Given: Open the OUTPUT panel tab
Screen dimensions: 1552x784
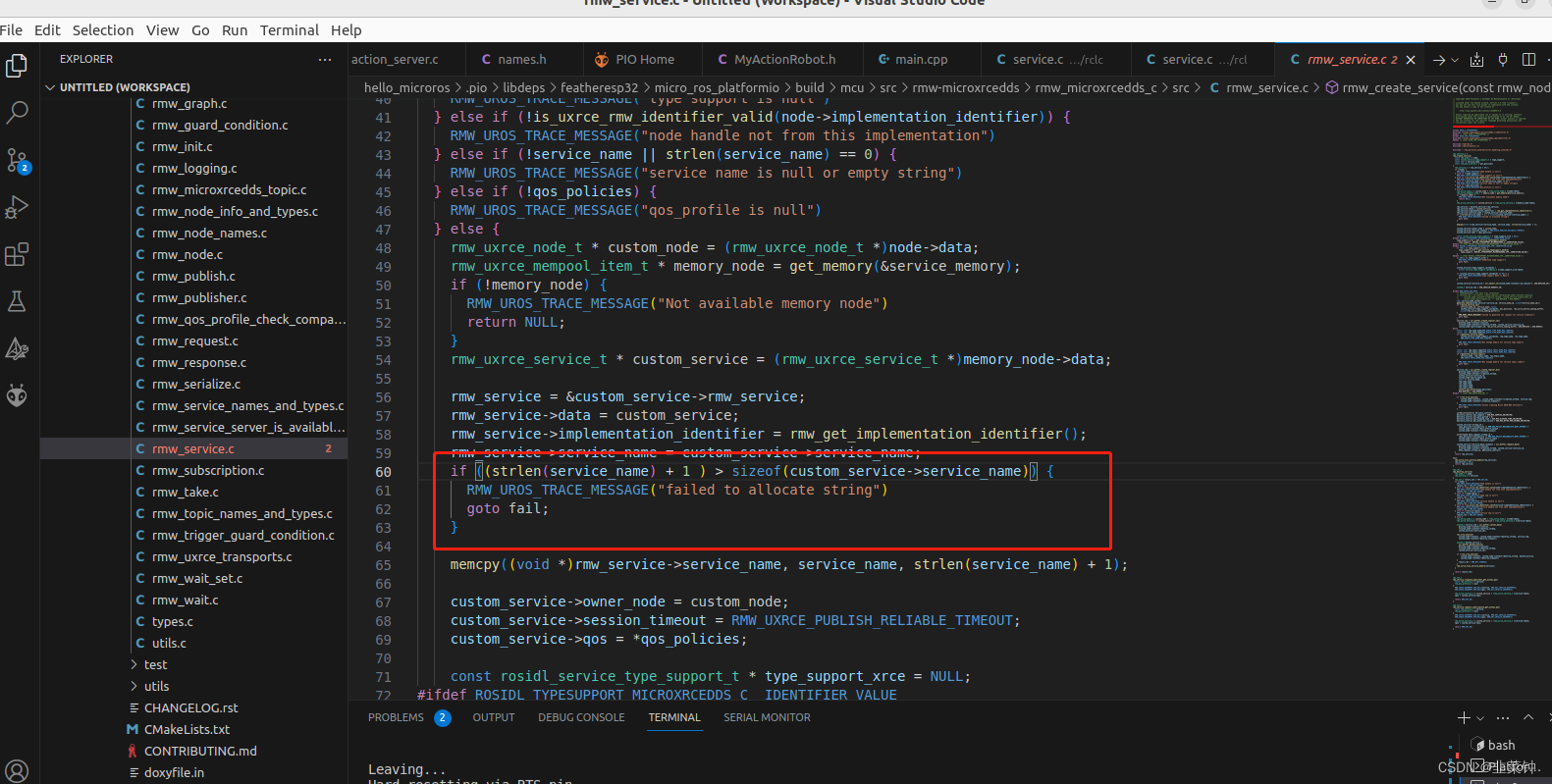Looking at the screenshot, I should click(494, 718).
